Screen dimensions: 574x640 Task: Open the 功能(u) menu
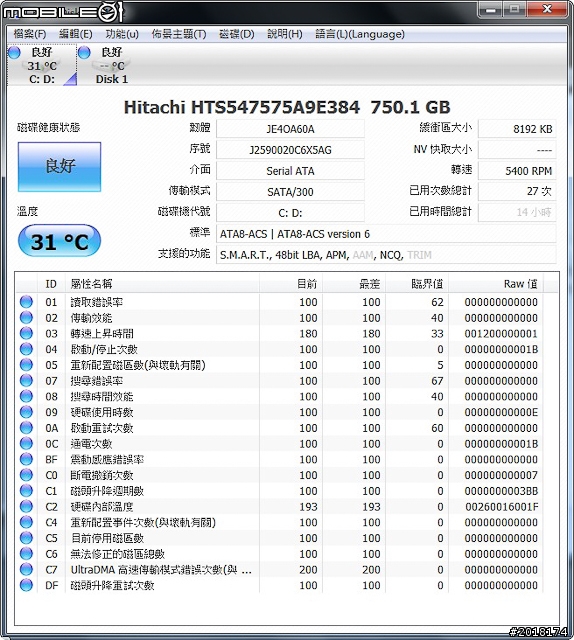(x=122, y=34)
